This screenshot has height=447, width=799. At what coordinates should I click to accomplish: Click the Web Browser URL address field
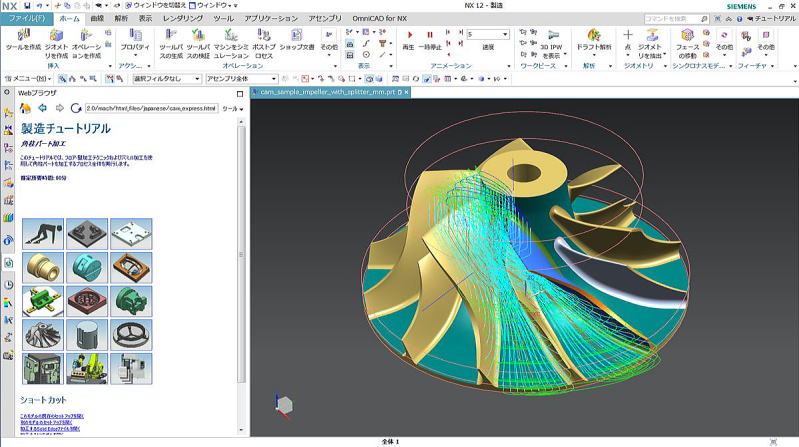151,108
